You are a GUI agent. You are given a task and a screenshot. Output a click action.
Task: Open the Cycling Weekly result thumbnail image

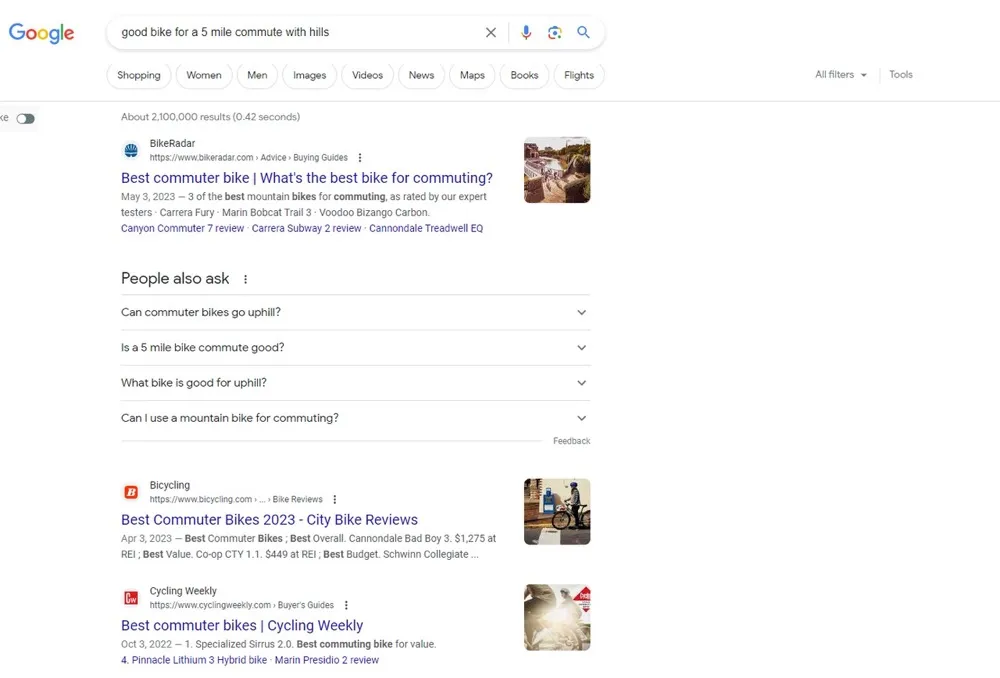coord(557,617)
